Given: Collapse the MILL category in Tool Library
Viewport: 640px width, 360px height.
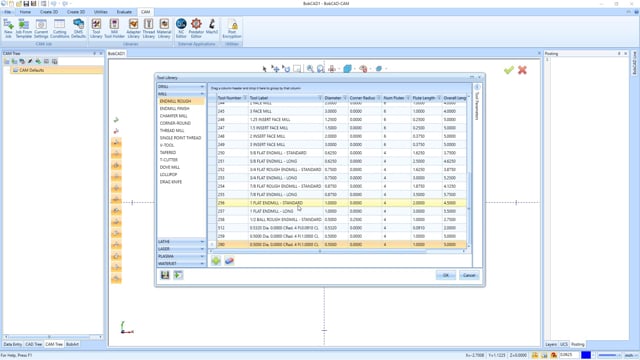Looking at the screenshot, I should click(181, 94).
